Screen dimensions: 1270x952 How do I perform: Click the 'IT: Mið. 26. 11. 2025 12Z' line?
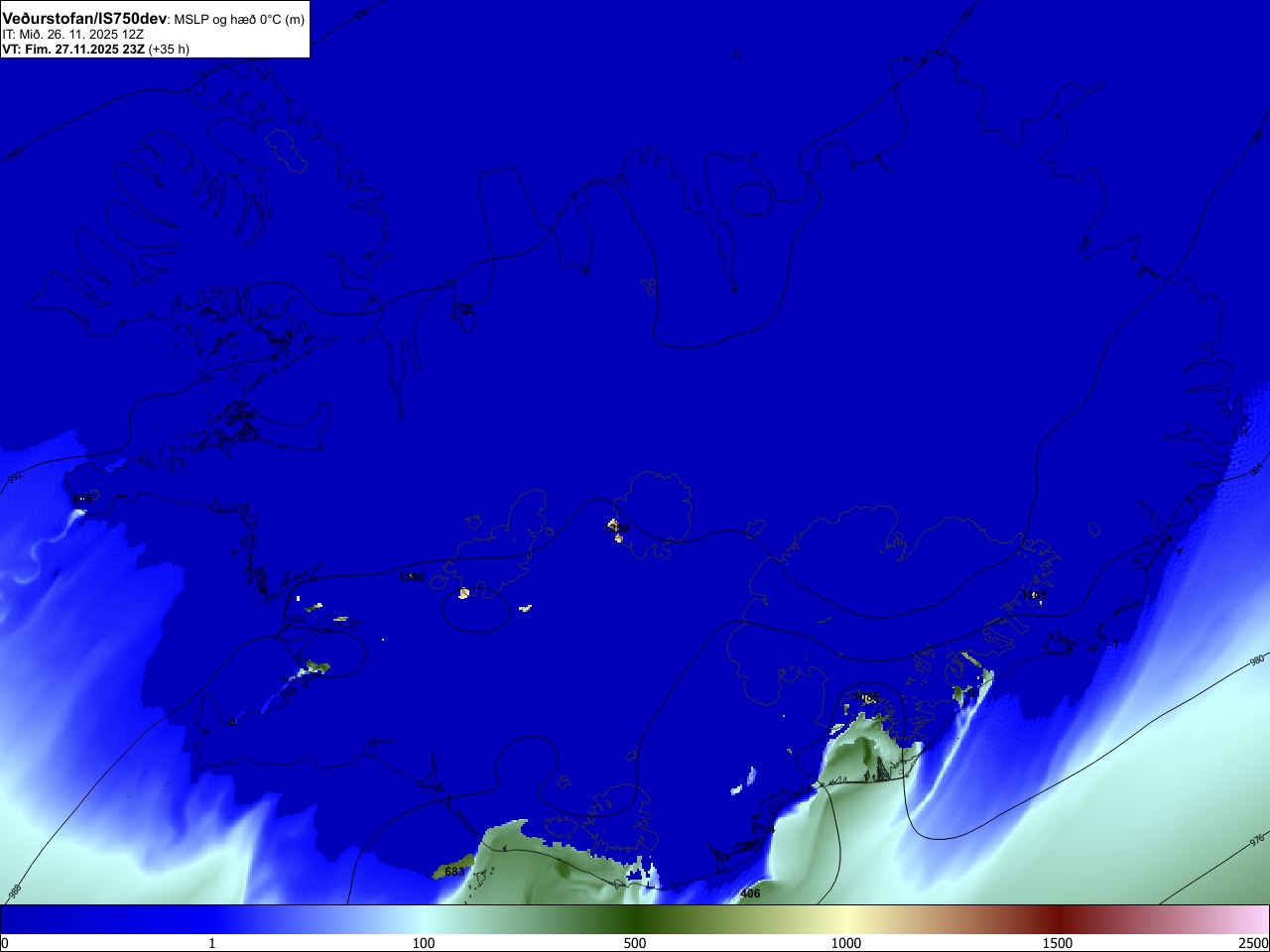72,35
